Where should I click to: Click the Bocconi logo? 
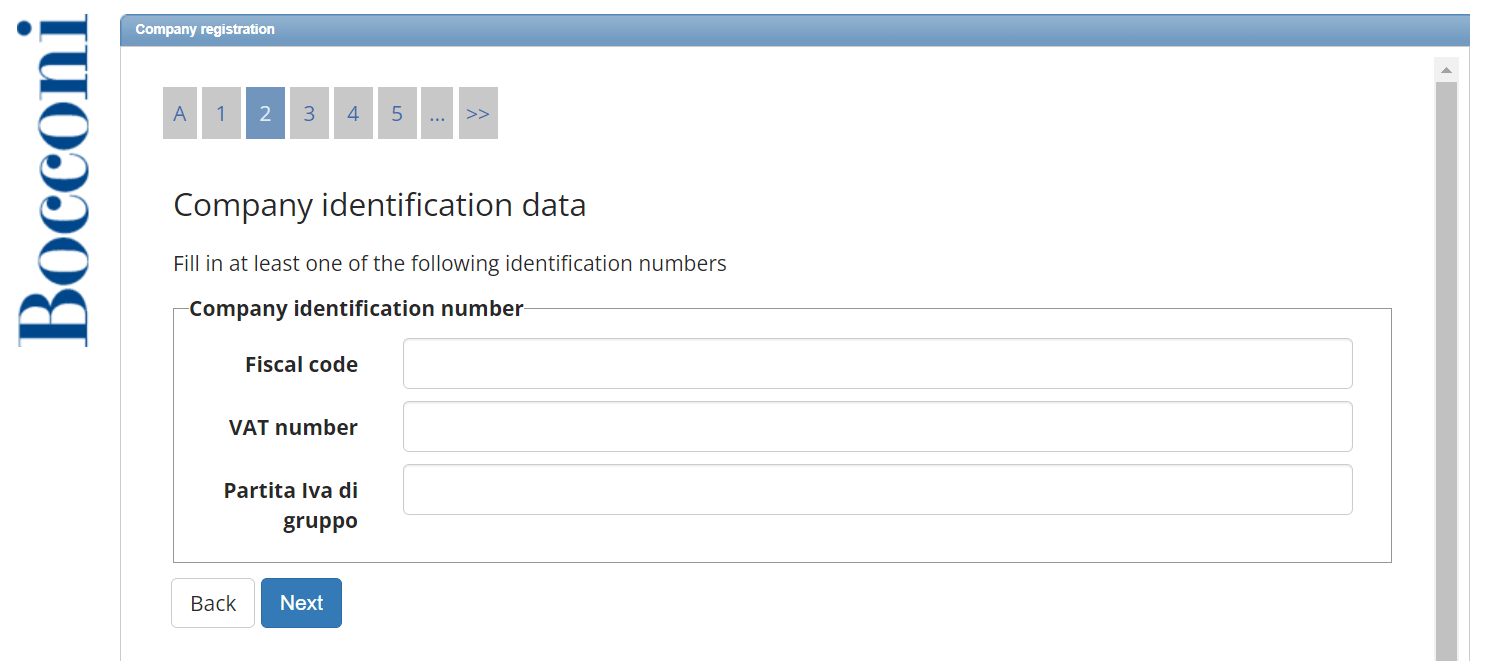(x=52, y=175)
